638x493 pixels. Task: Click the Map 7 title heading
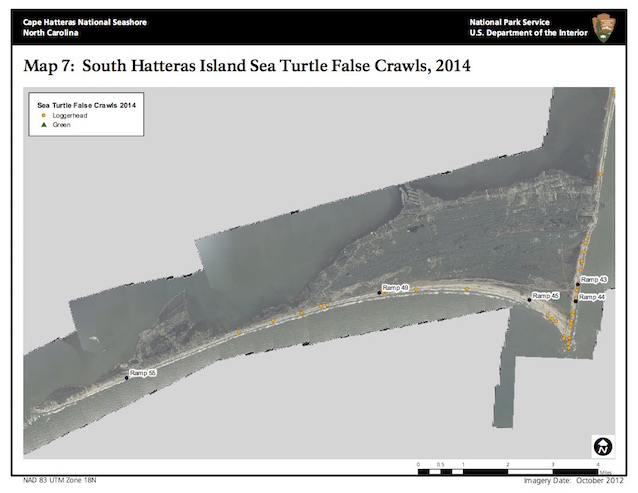(x=246, y=67)
